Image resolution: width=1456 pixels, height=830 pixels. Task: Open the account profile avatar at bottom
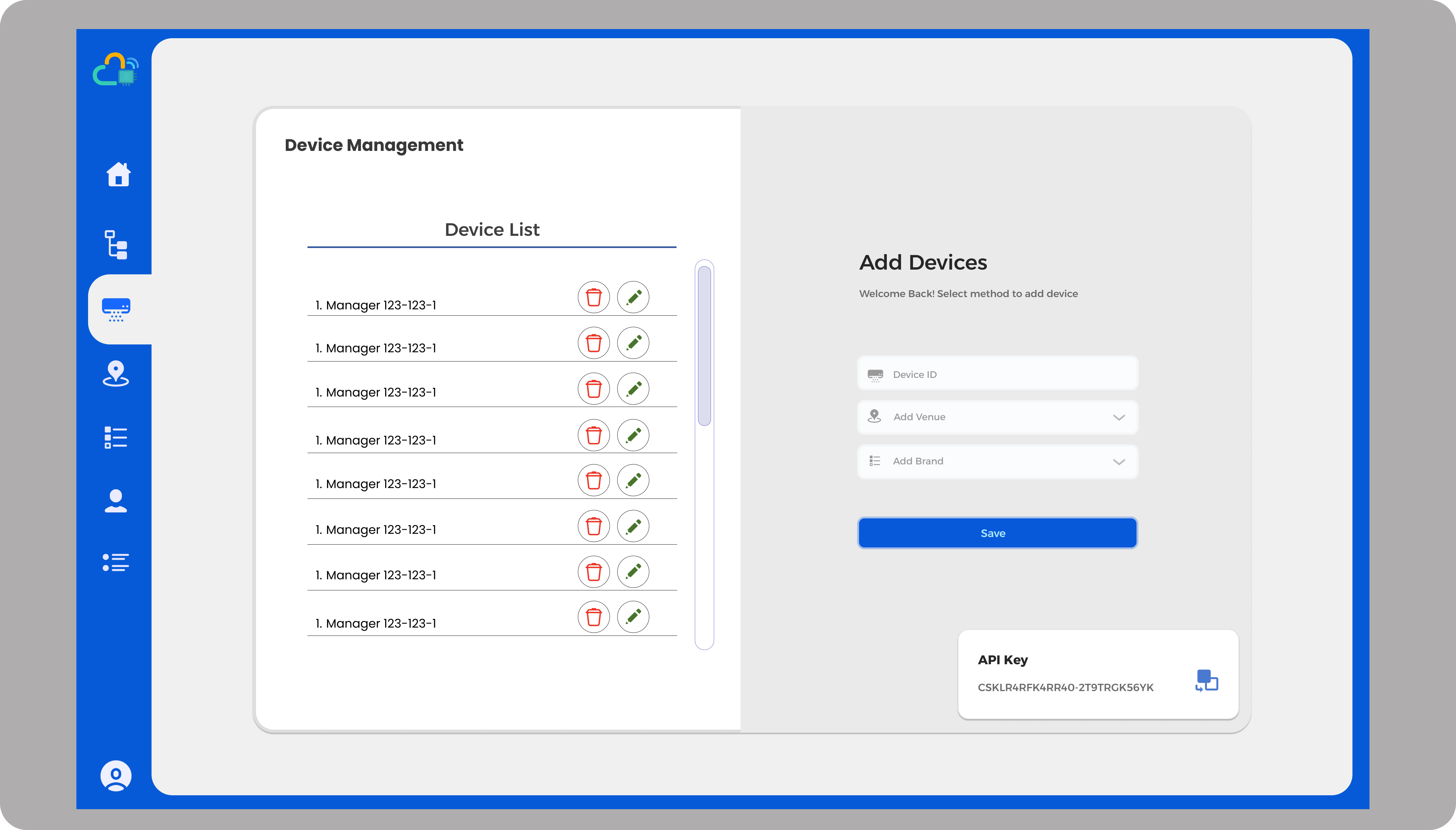(116, 776)
